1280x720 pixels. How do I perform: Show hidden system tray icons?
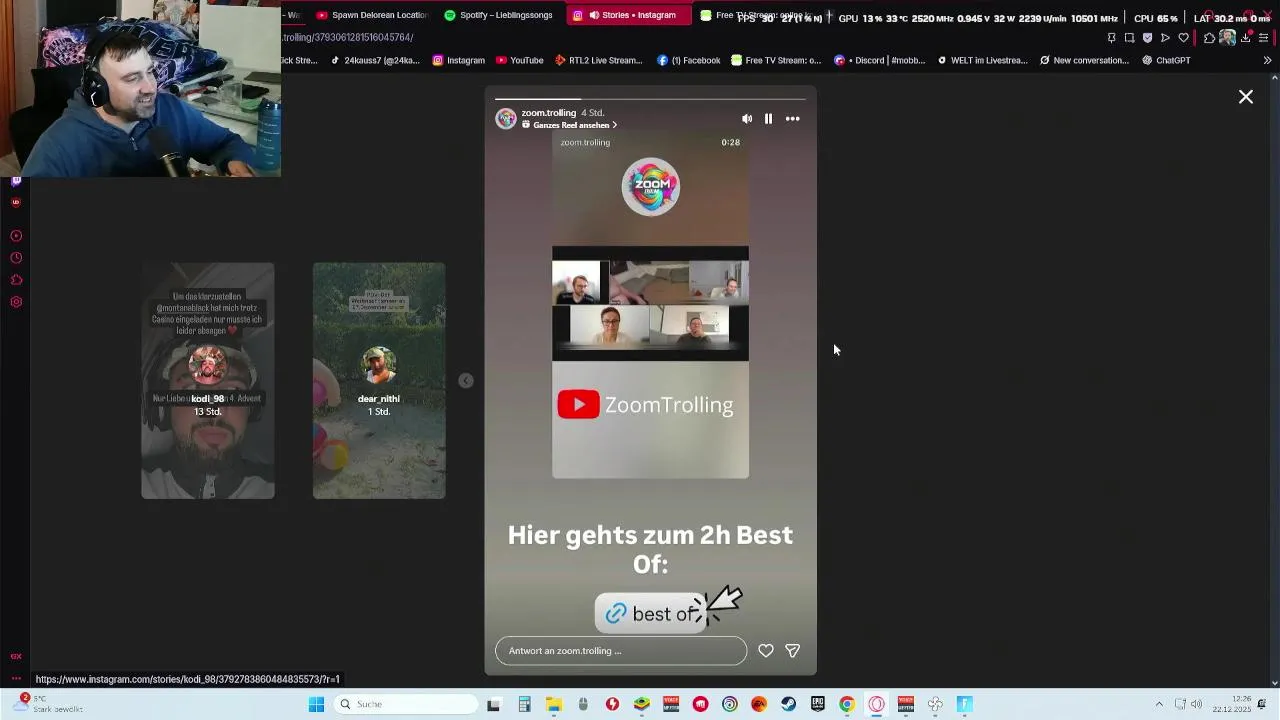click(1159, 704)
